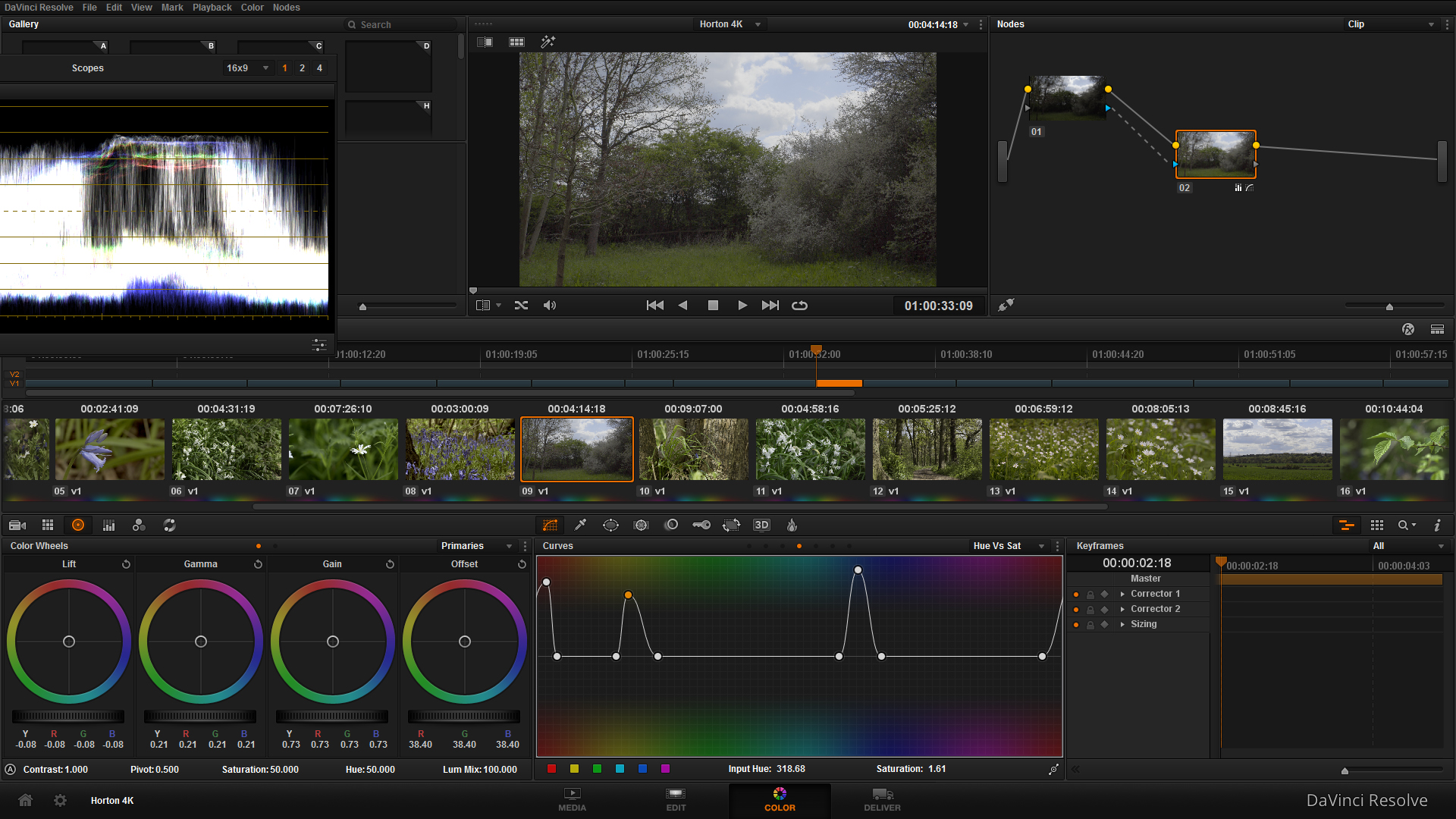Adjust the Gain master wheel slider
The height and width of the screenshot is (819, 1456).
(332, 717)
